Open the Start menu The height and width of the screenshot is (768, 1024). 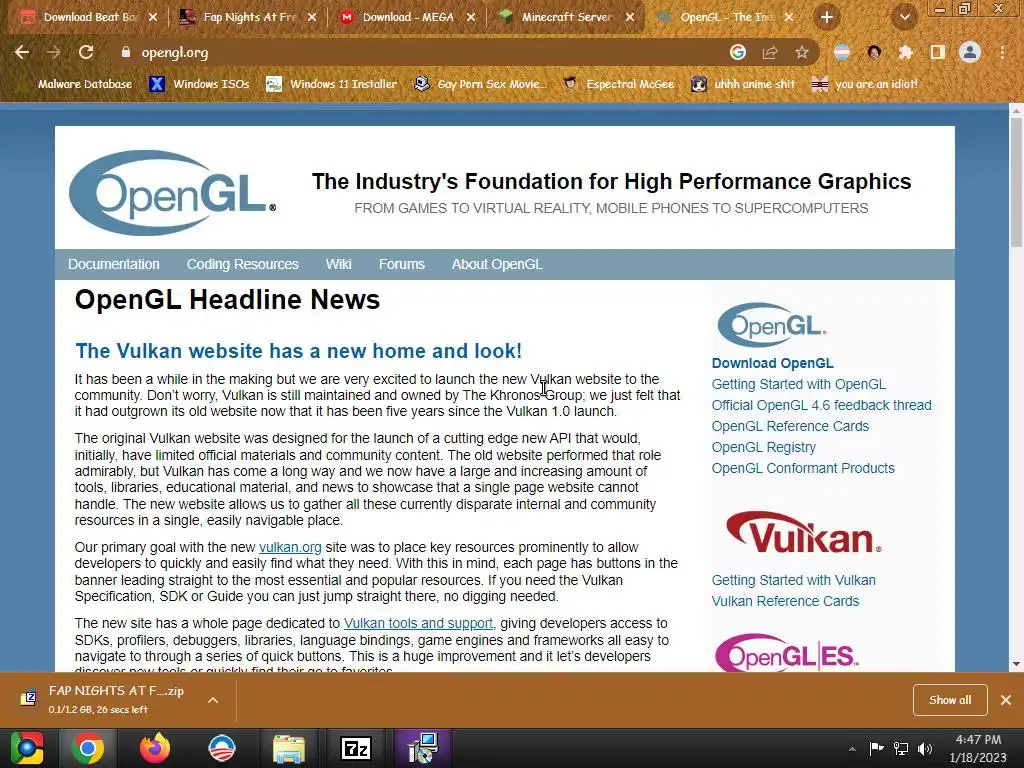click(x=27, y=748)
